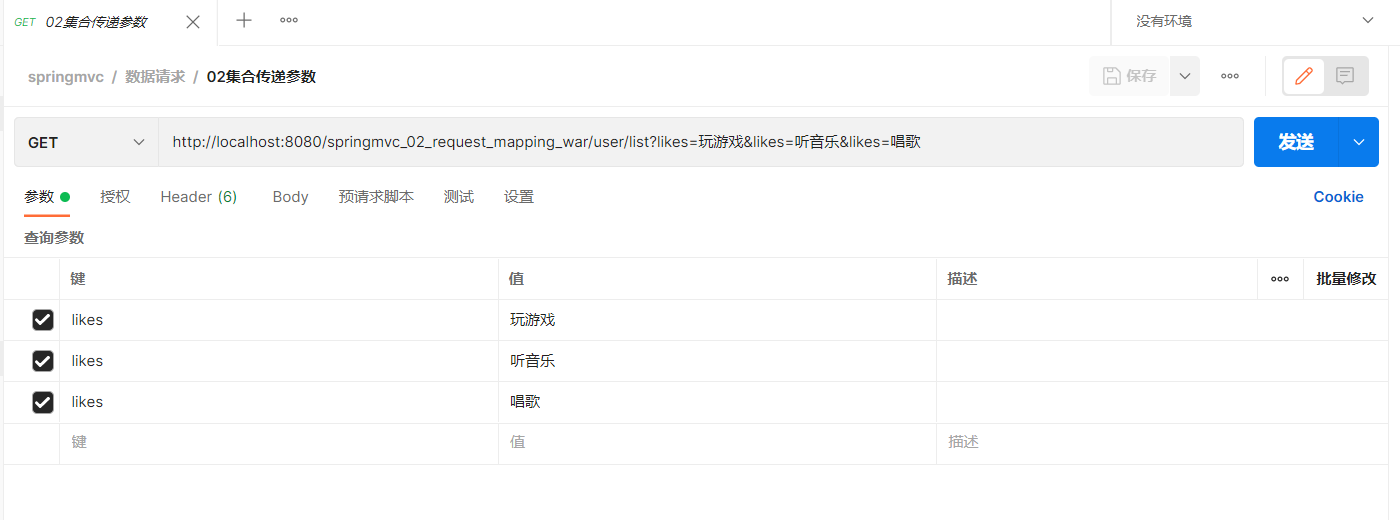The image size is (1400, 520).
Task: Close the 02集合传递参数 request tab
Action: (x=193, y=21)
